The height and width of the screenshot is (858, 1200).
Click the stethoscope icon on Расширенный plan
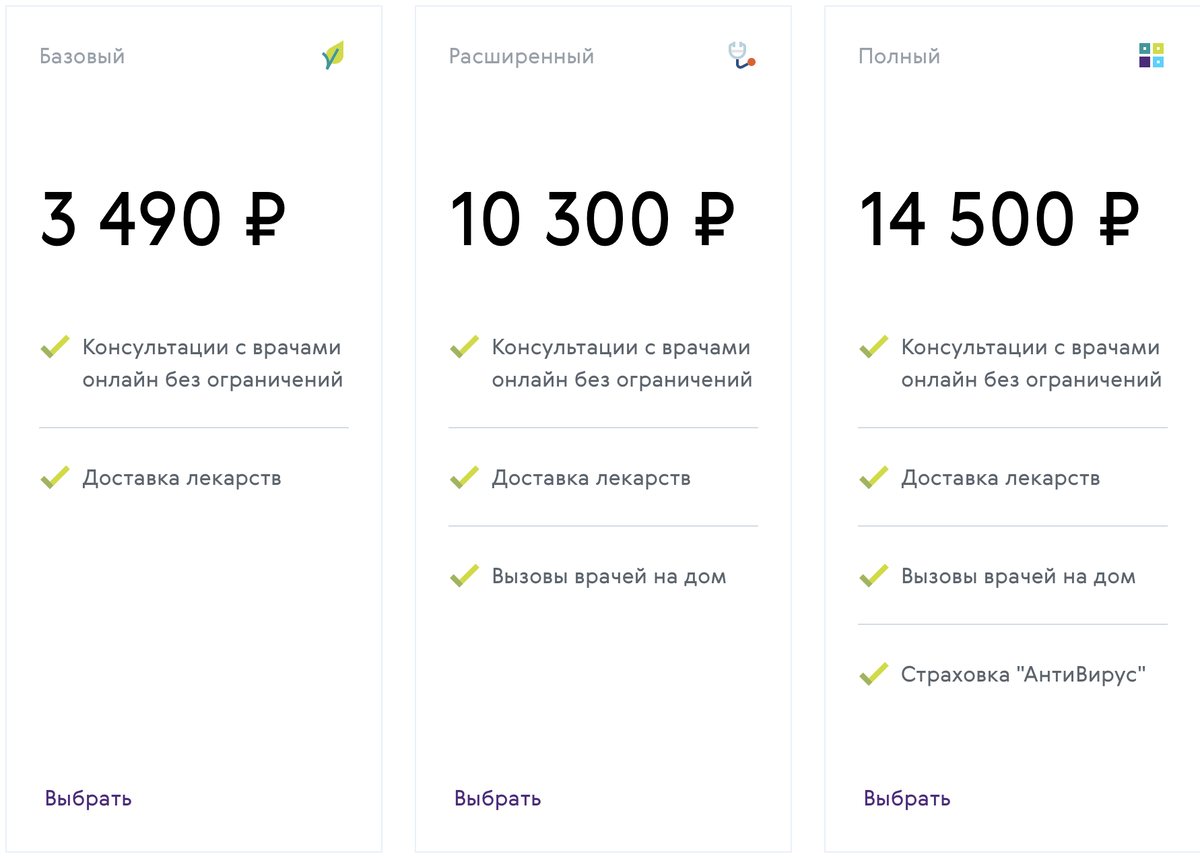pos(741,55)
